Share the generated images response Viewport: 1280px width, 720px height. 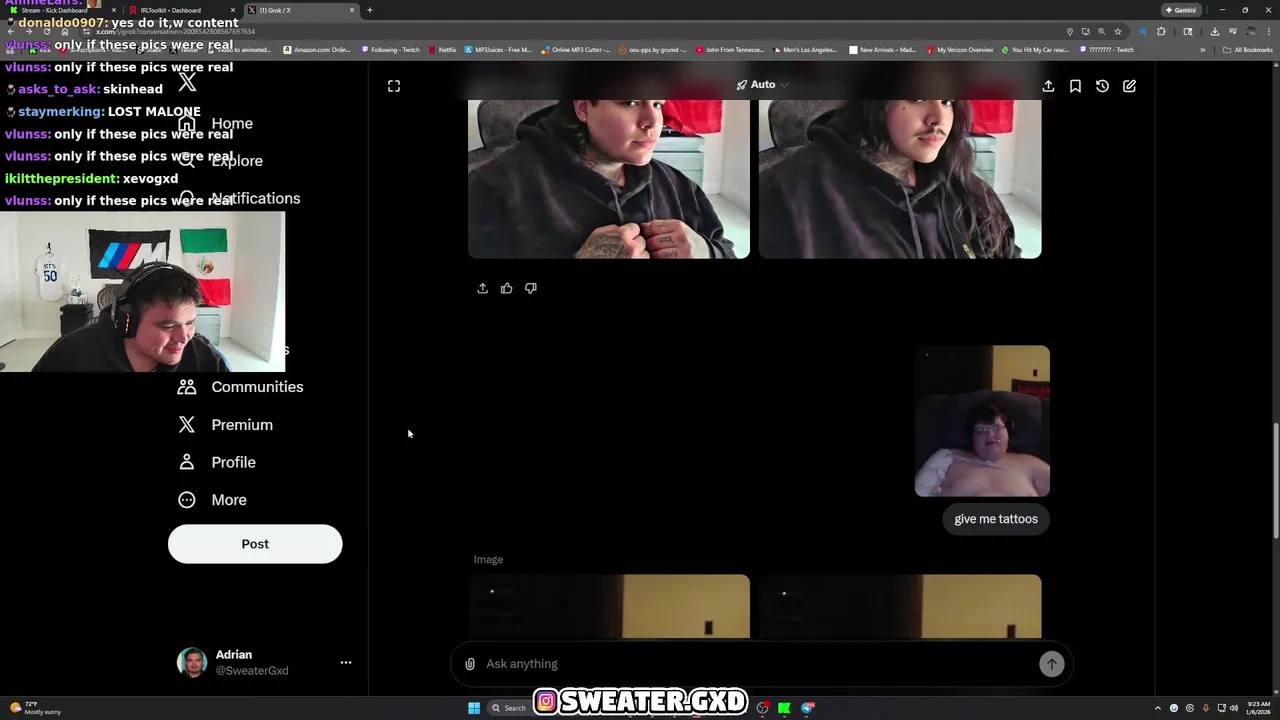click(482, 288)
